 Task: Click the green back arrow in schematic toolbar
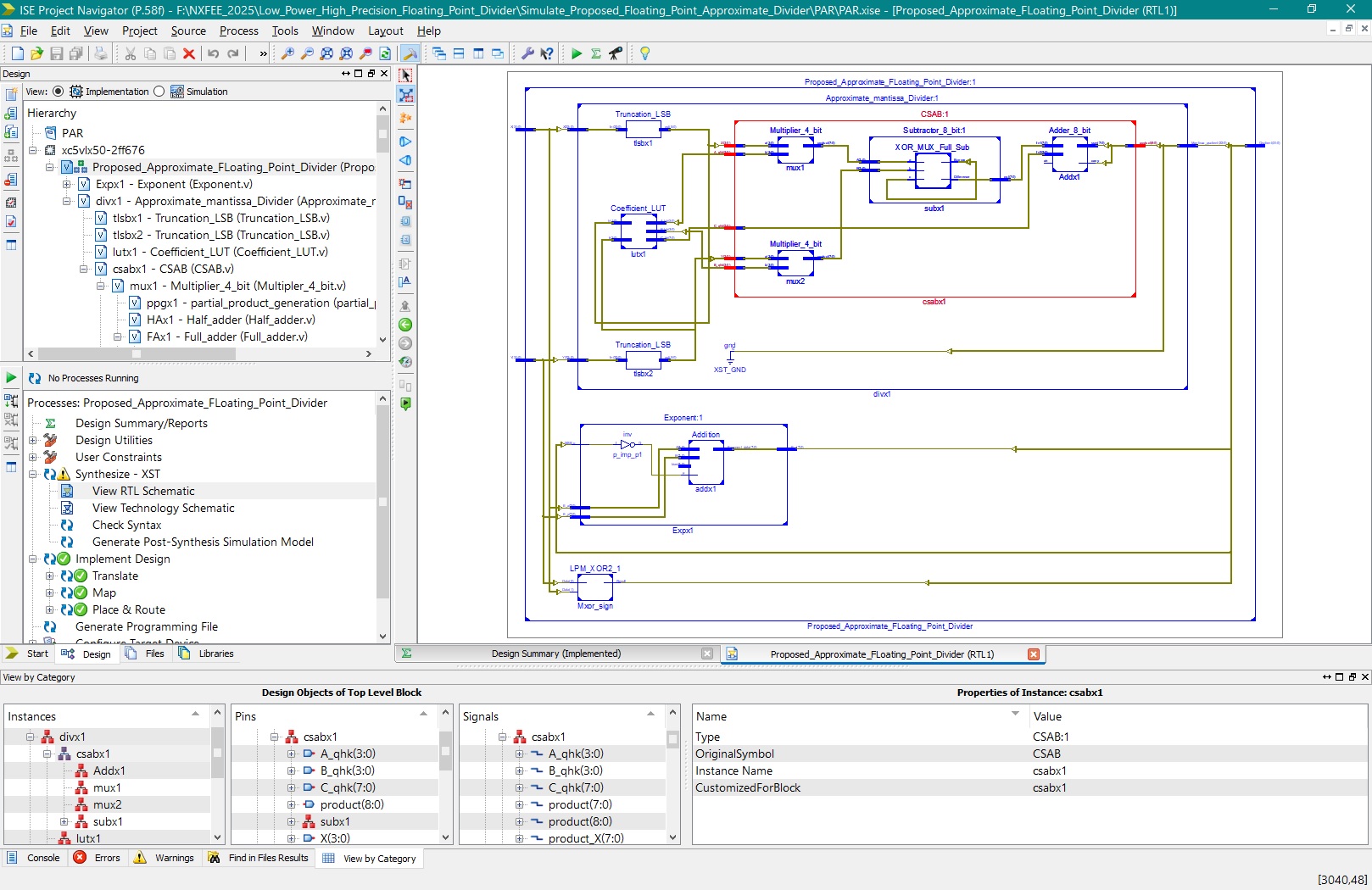(405, 325)
